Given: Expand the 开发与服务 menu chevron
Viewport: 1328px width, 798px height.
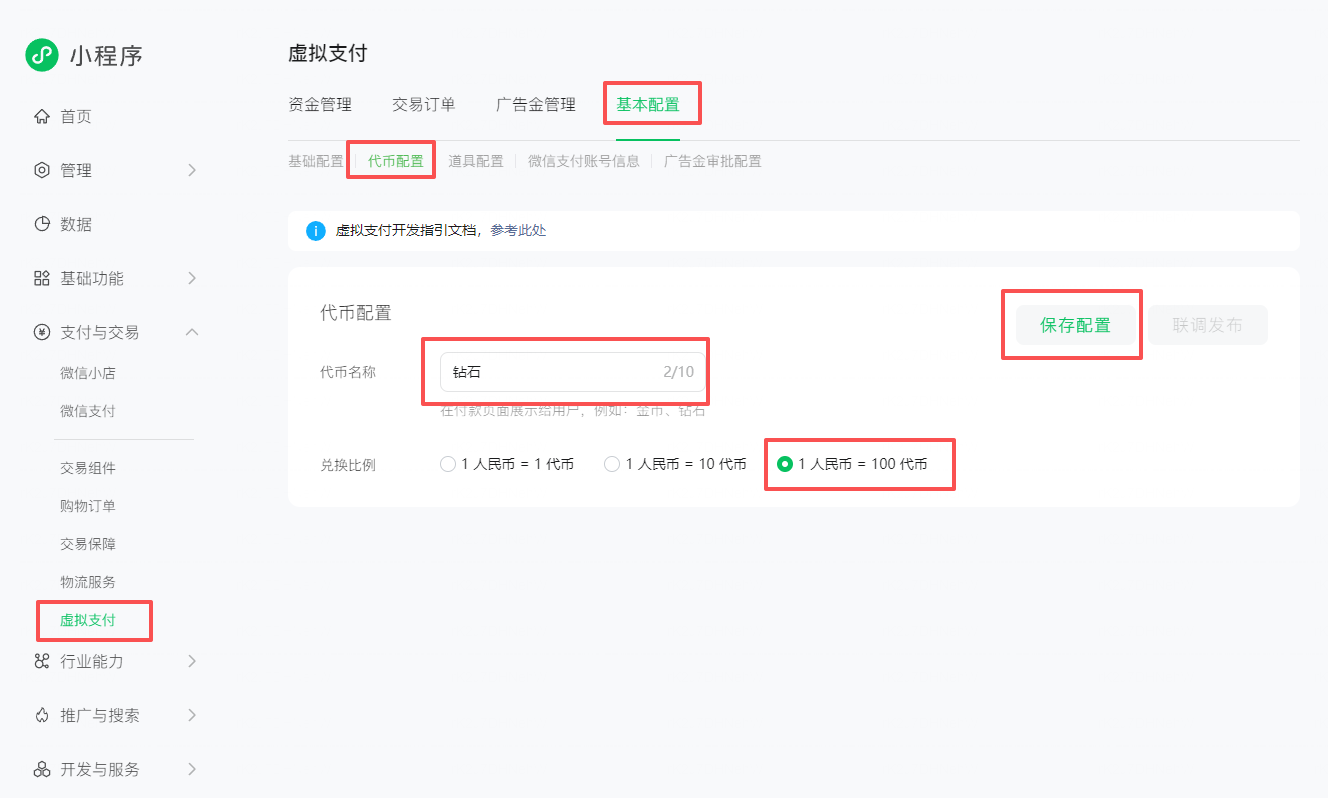Looking at the screenshot, I should 192,770.
